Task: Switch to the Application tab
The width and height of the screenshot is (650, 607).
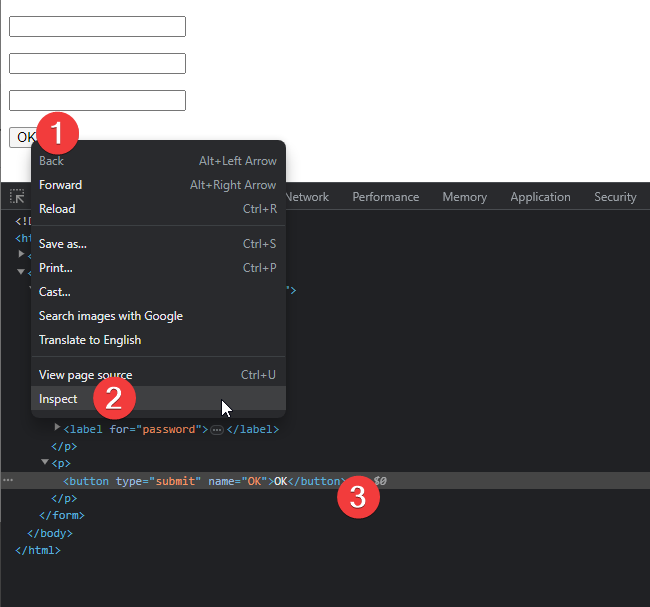Action: click(x=540, y=197)
